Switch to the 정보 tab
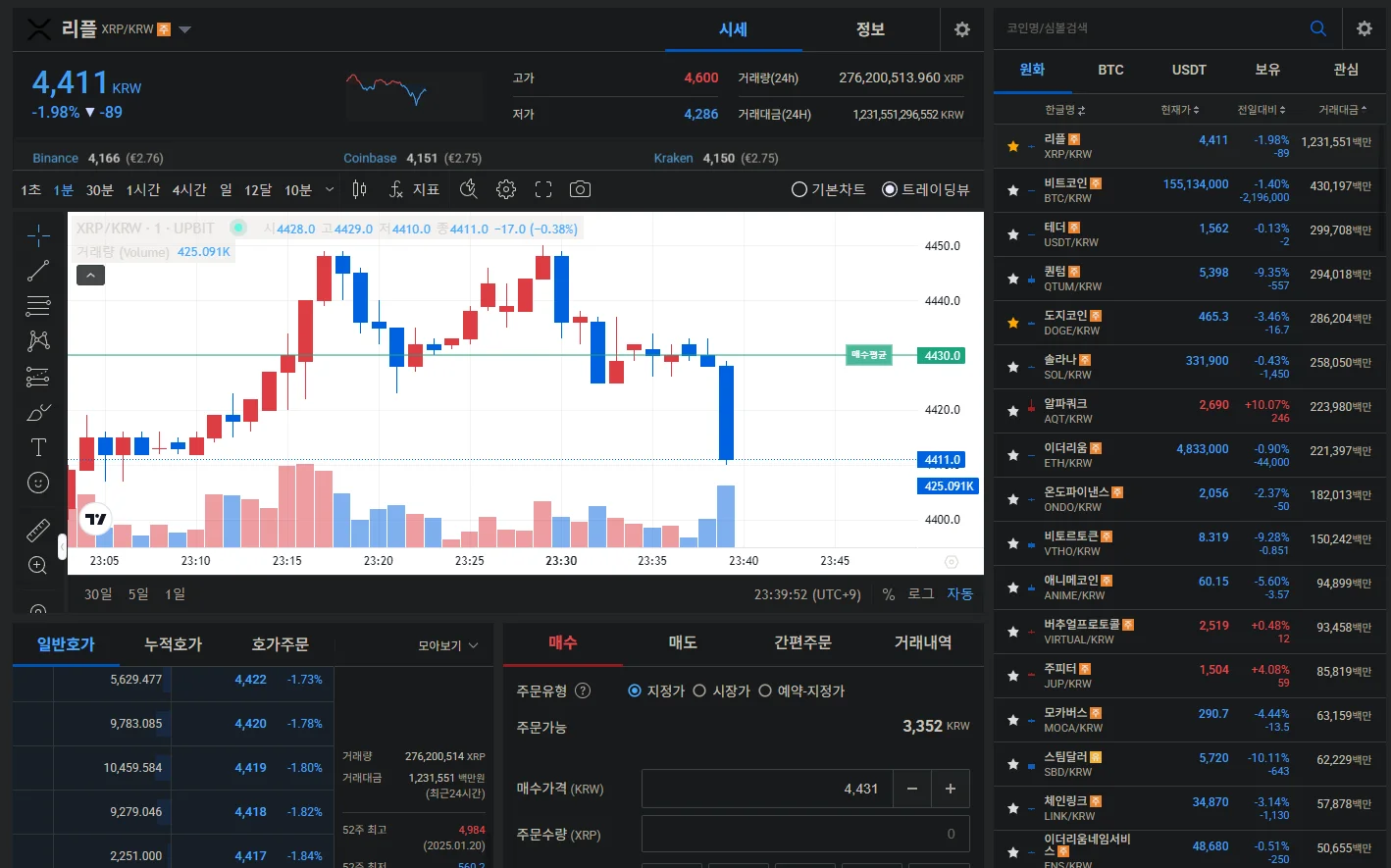The width and height of the screenshot is (1391, 868). (870, 29)
